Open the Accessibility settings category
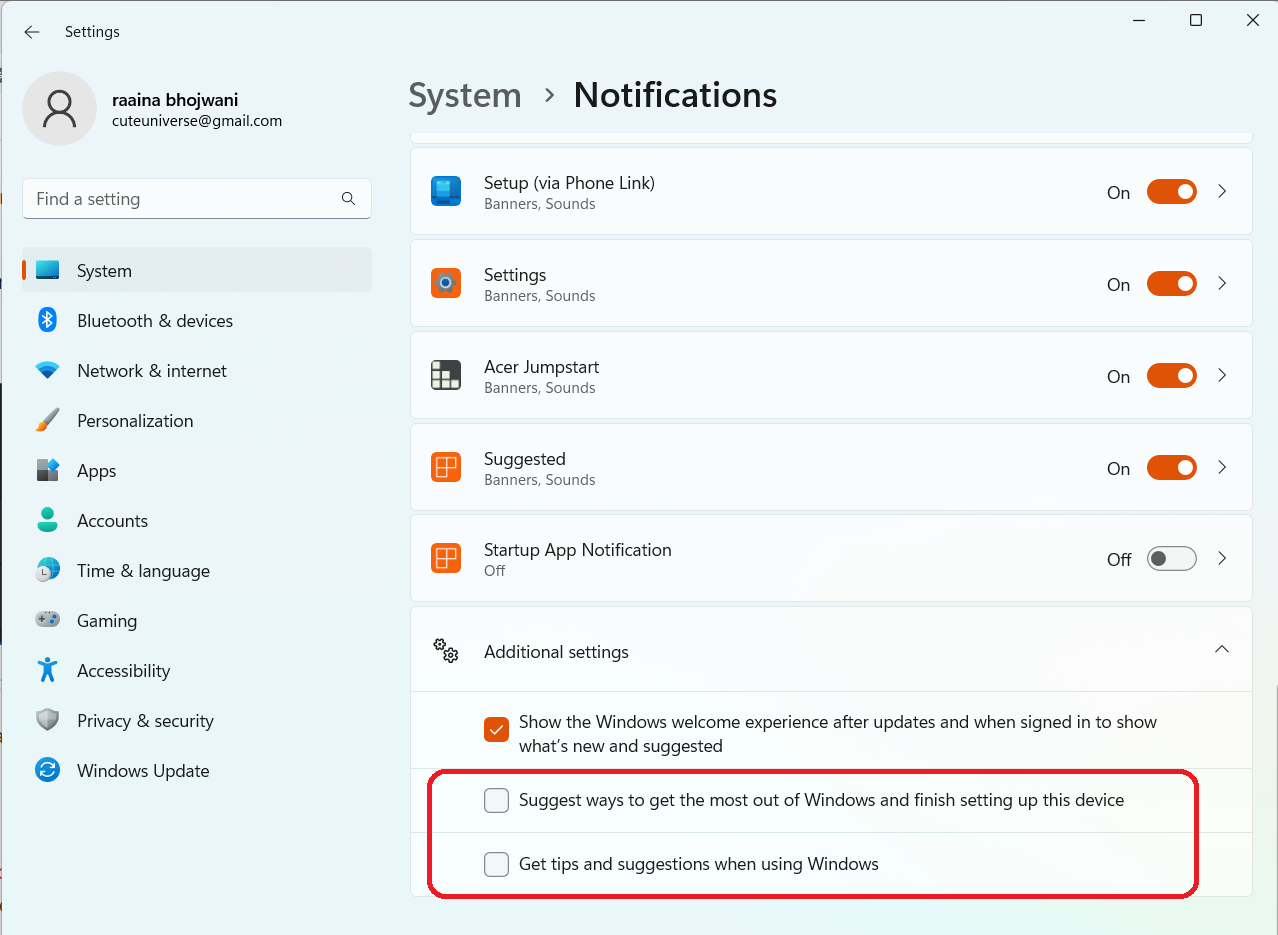This screenshot has height=935, width=1278. tap(123, 671)
